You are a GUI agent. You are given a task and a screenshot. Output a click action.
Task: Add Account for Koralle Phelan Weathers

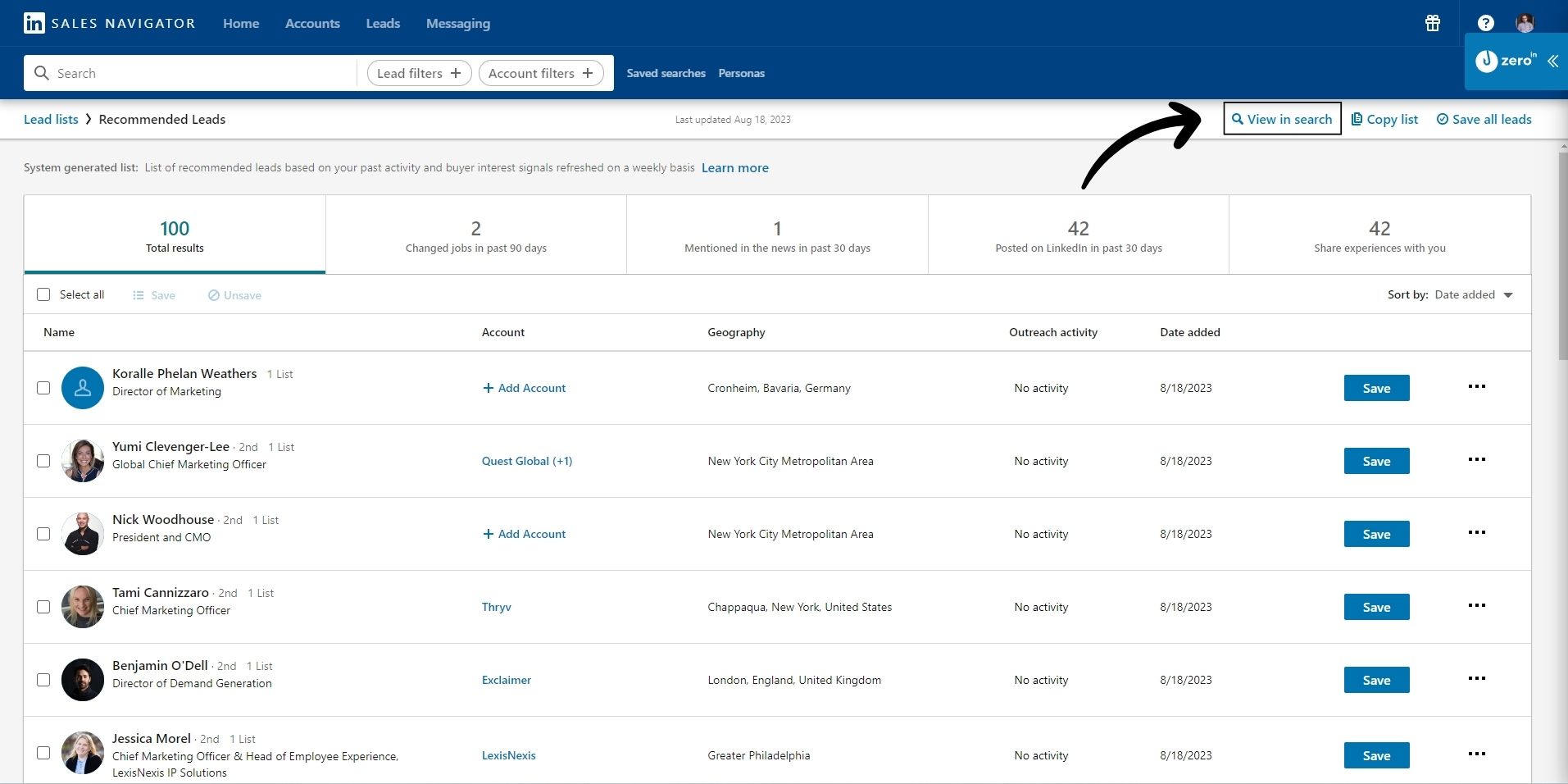(x=525, y=388)
